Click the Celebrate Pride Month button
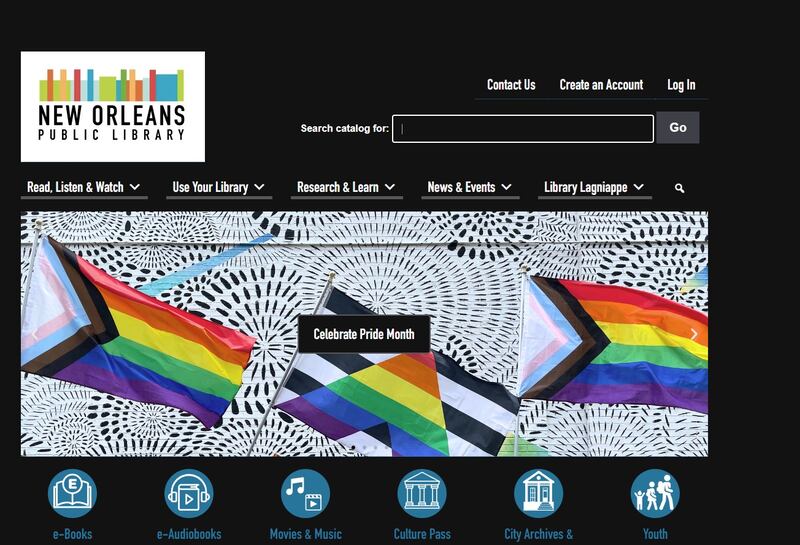 [x=364, y=334]
